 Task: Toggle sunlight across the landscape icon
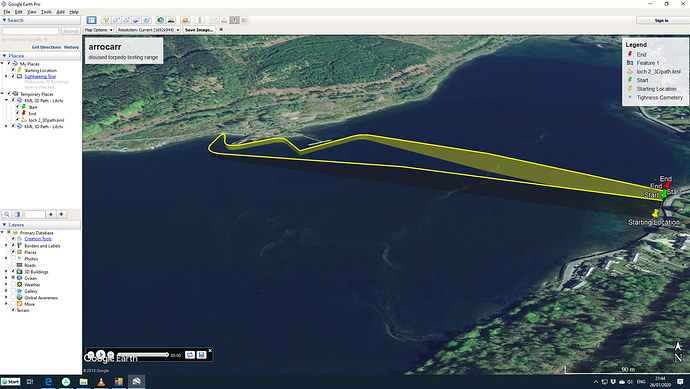pyautogui.click(x=171, y=20)
